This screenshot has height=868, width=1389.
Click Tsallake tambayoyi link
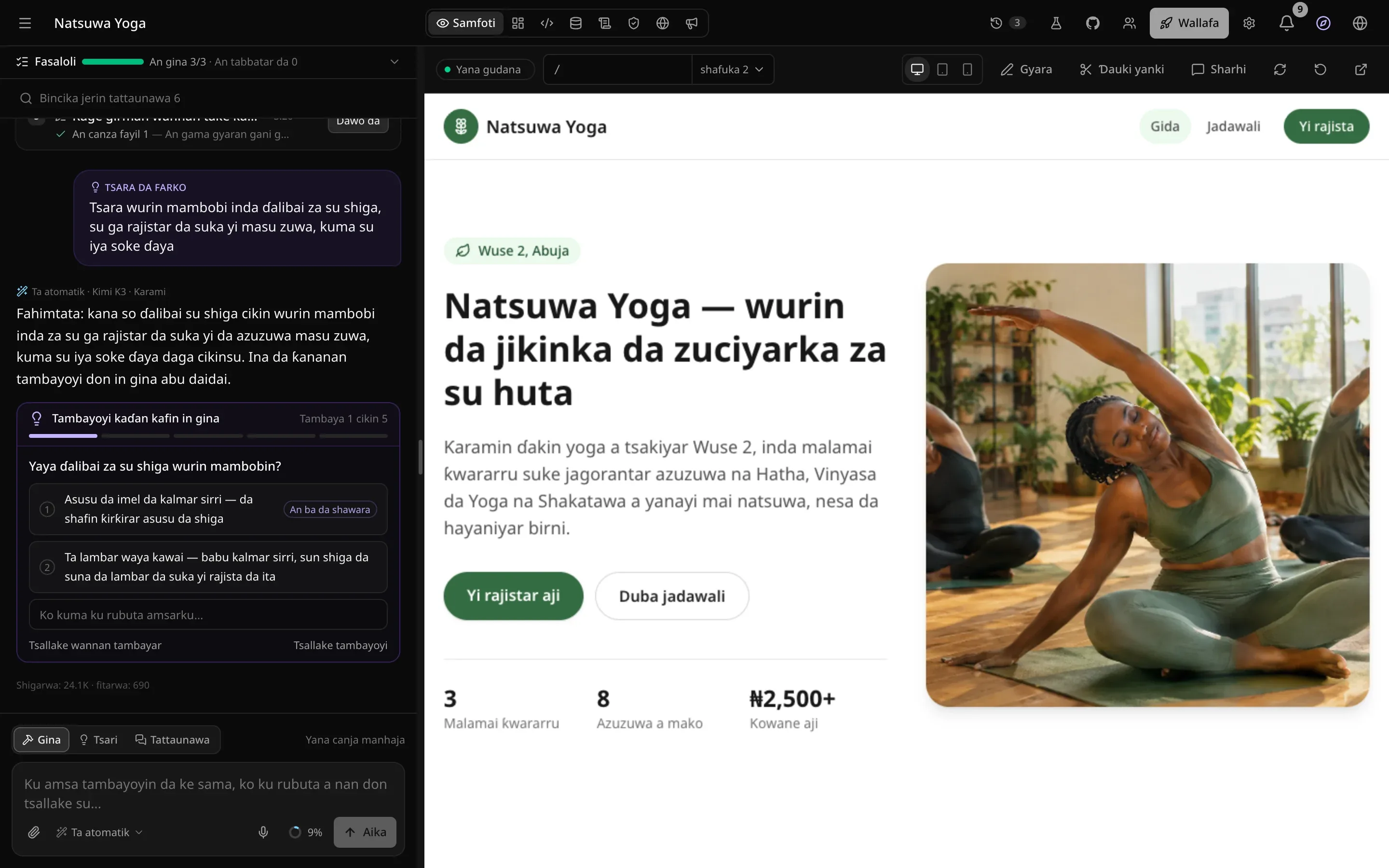pos(340,645)
